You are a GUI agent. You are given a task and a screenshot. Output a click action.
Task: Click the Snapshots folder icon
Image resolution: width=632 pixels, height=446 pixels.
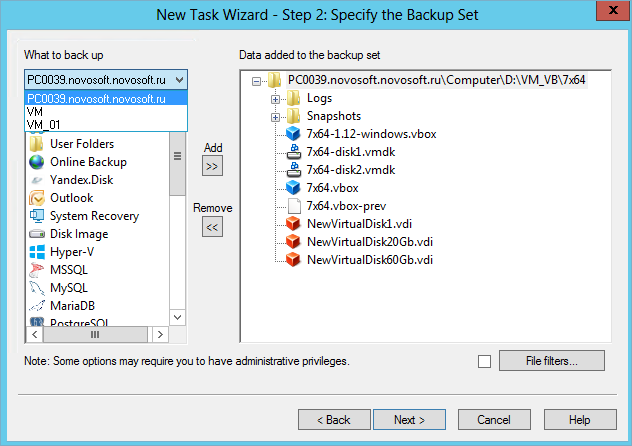pos(293,116)
